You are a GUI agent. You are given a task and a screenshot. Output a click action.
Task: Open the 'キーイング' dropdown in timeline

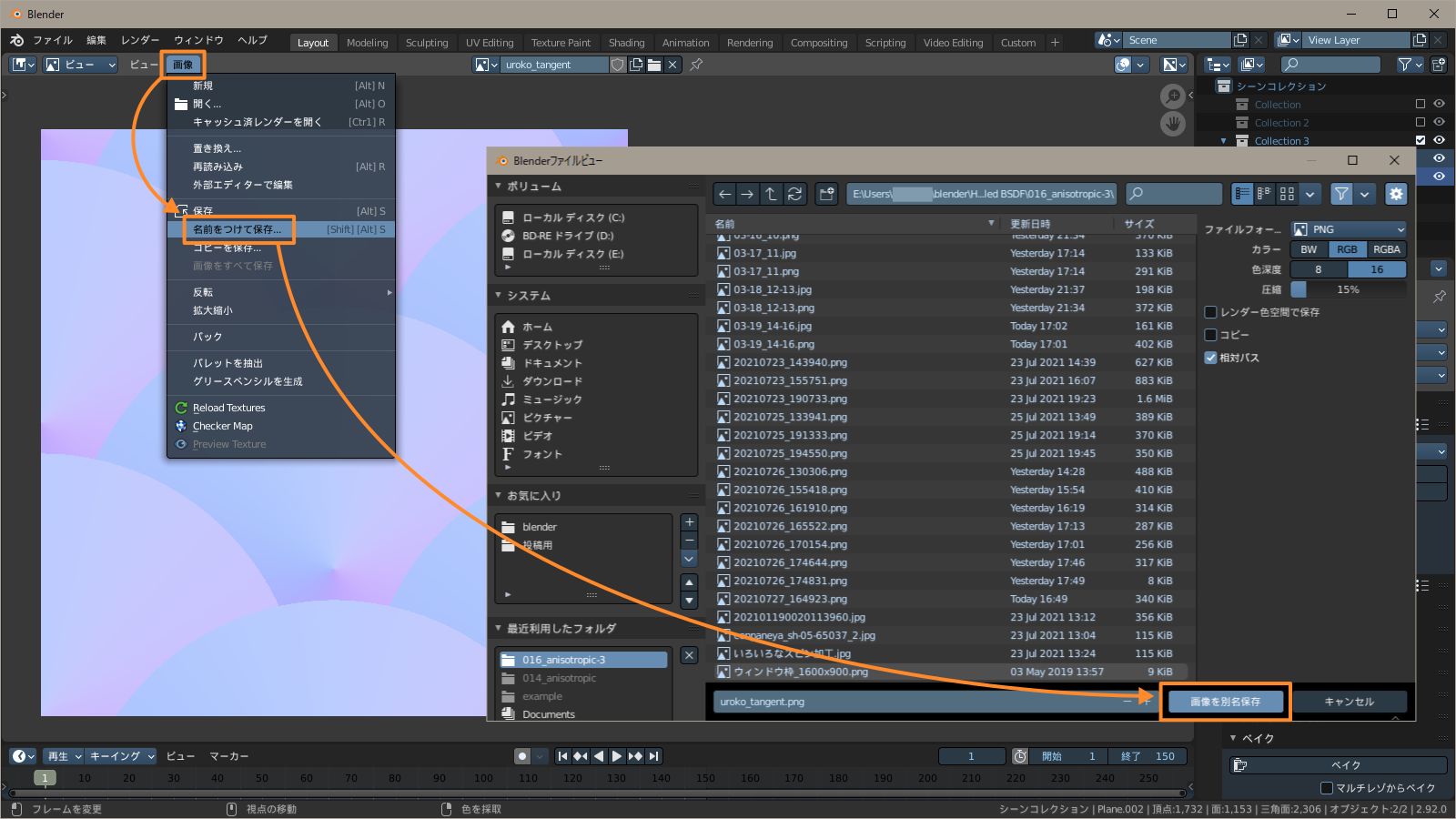pos(122,756)
